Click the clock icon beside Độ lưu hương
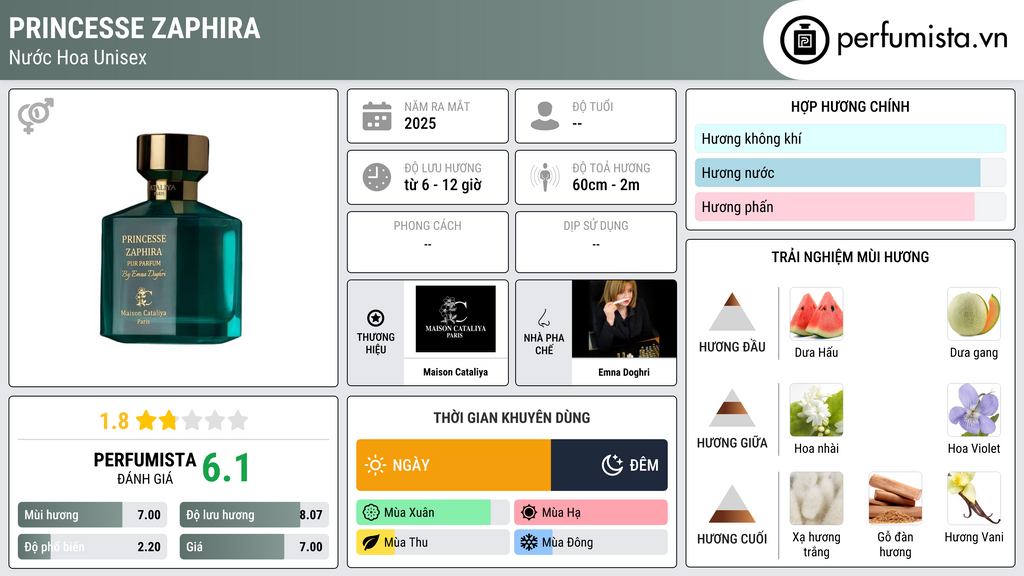This screenshot has width=1024, height=576. pyautogui.click(x=377, y=177)
